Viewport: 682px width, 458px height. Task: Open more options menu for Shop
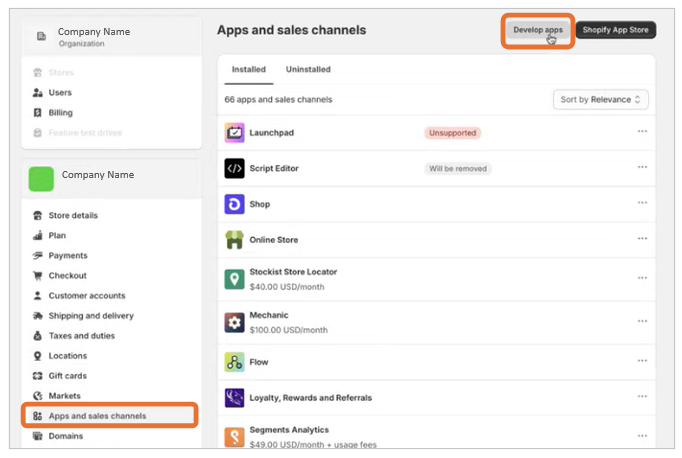tap(642, 203)
